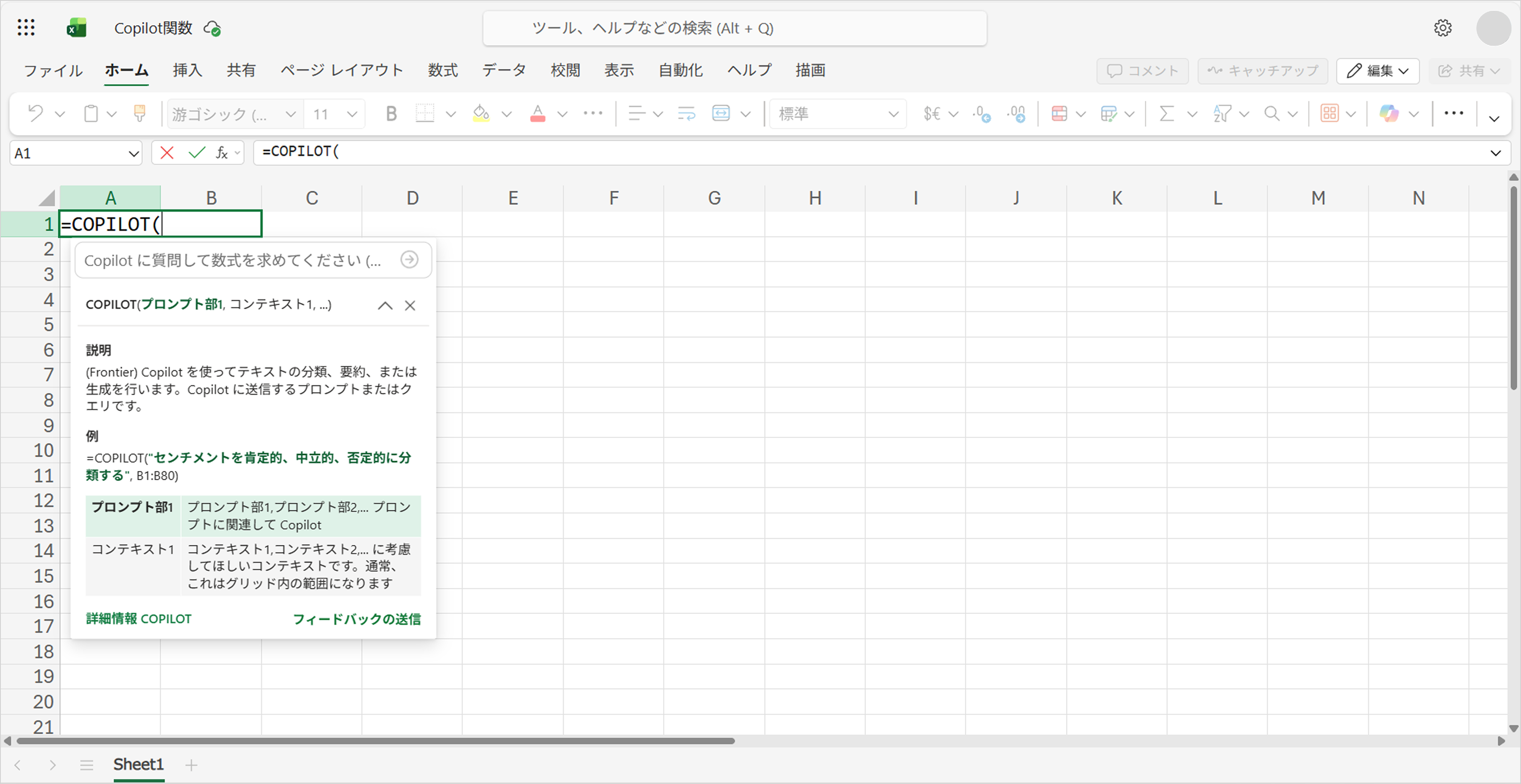1521x784 pixels.
Task: Toggle Bold formatting
Action: (x=390, y=113)
